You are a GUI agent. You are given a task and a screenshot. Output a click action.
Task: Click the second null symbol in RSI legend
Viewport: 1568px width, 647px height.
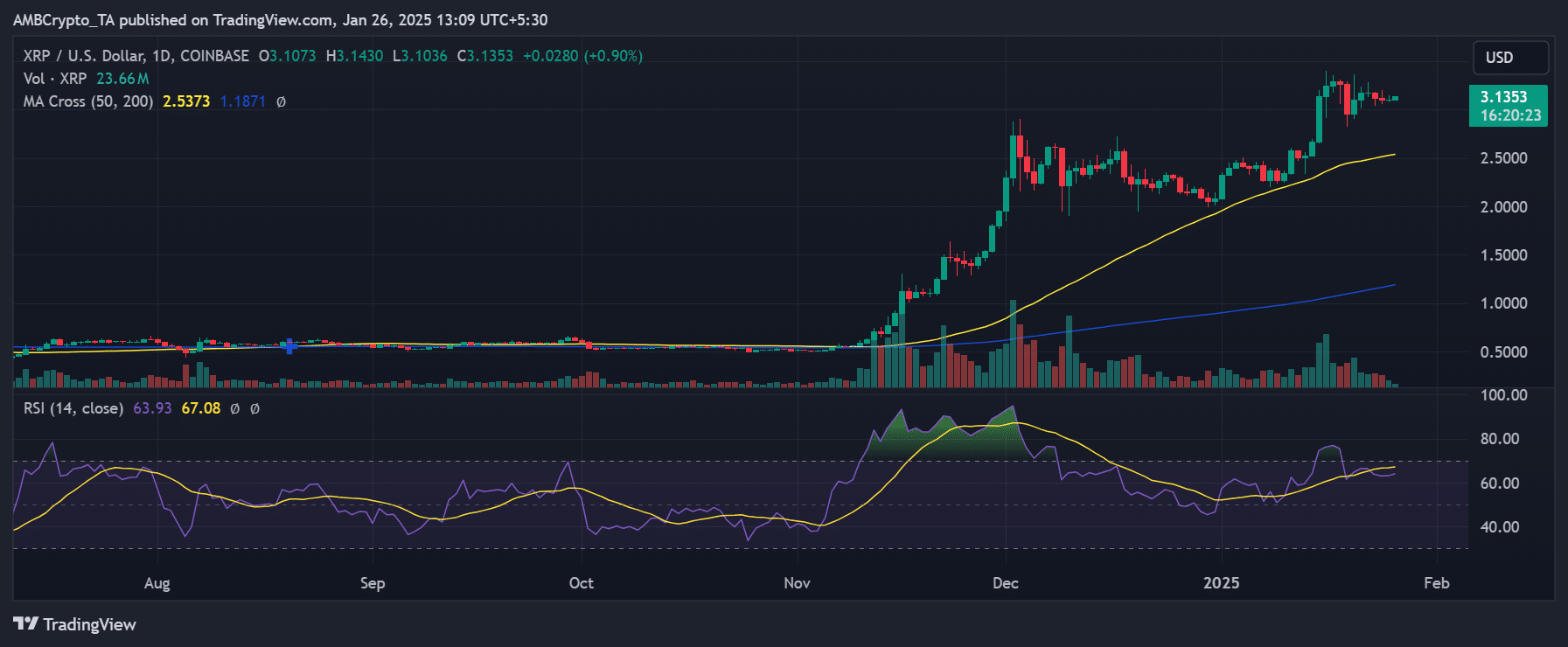[x=254, y=408]
